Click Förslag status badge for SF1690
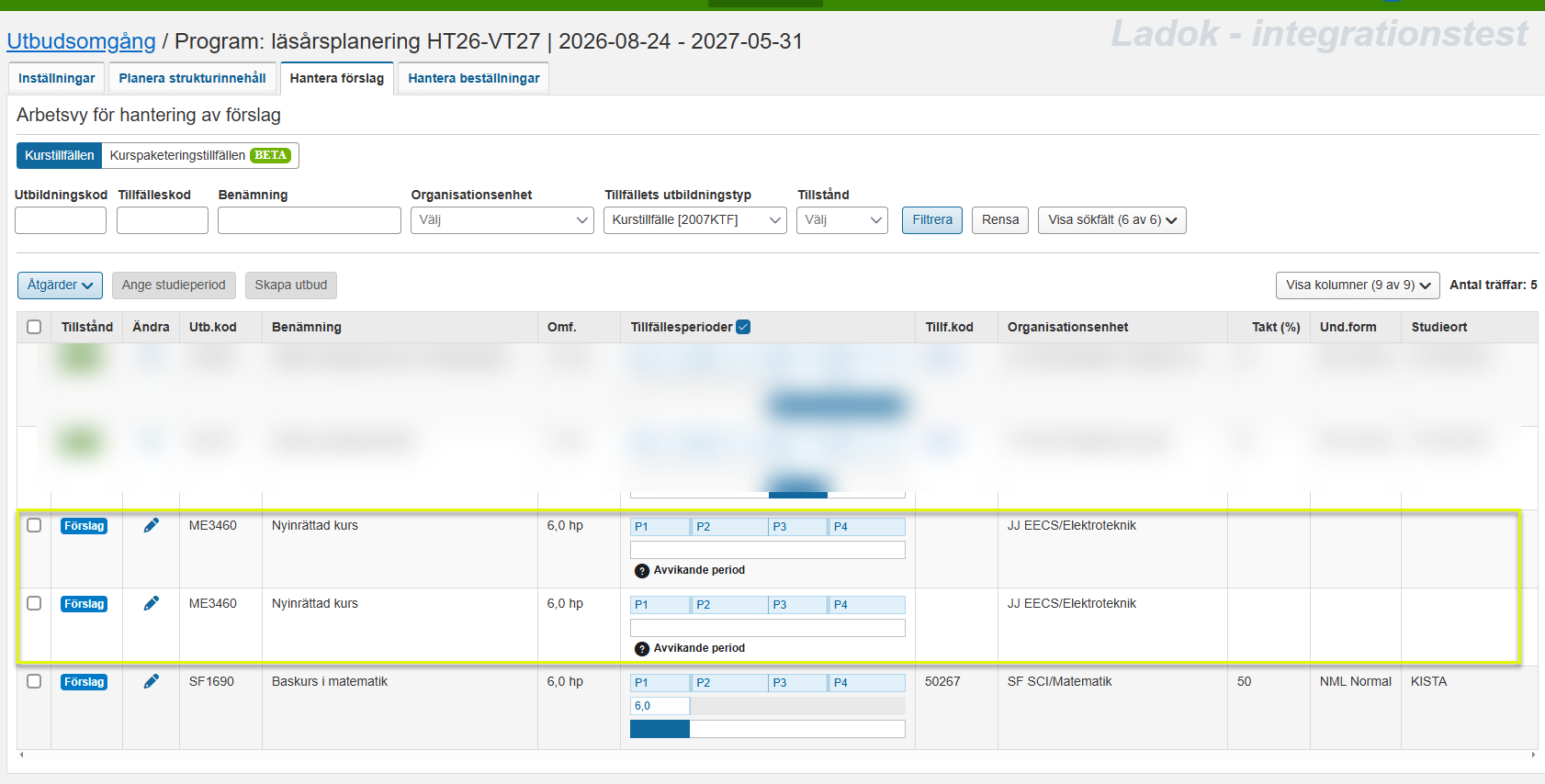1545x784 pixels. tap(84, 682)
